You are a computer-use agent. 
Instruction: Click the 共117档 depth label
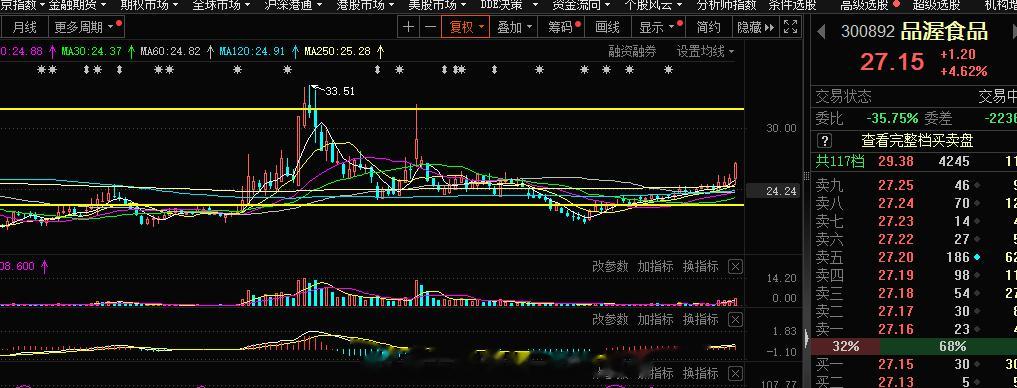click(840, 162)
